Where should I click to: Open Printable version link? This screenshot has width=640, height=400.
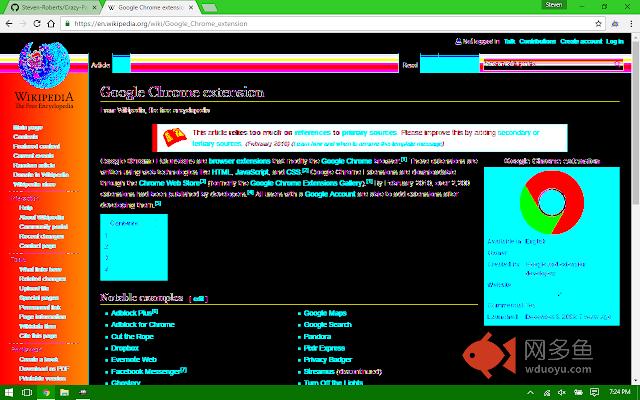click(x=42, y=378)
